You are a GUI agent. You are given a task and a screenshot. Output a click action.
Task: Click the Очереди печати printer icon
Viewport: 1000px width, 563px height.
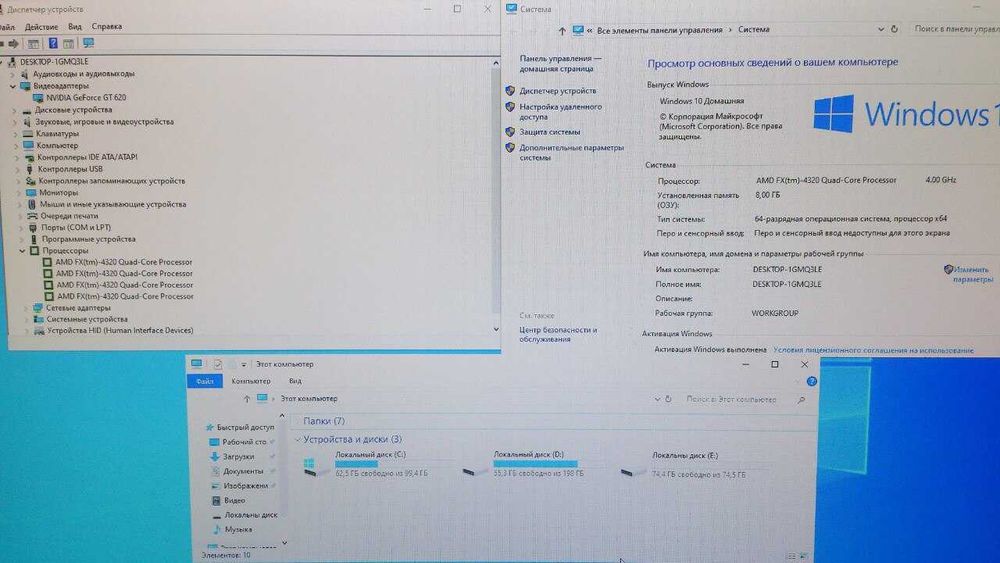(33, 216)
